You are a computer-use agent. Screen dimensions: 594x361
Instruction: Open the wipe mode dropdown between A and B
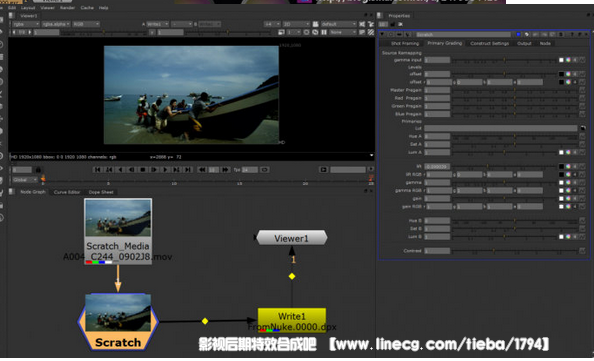click(x=182, y=24)
